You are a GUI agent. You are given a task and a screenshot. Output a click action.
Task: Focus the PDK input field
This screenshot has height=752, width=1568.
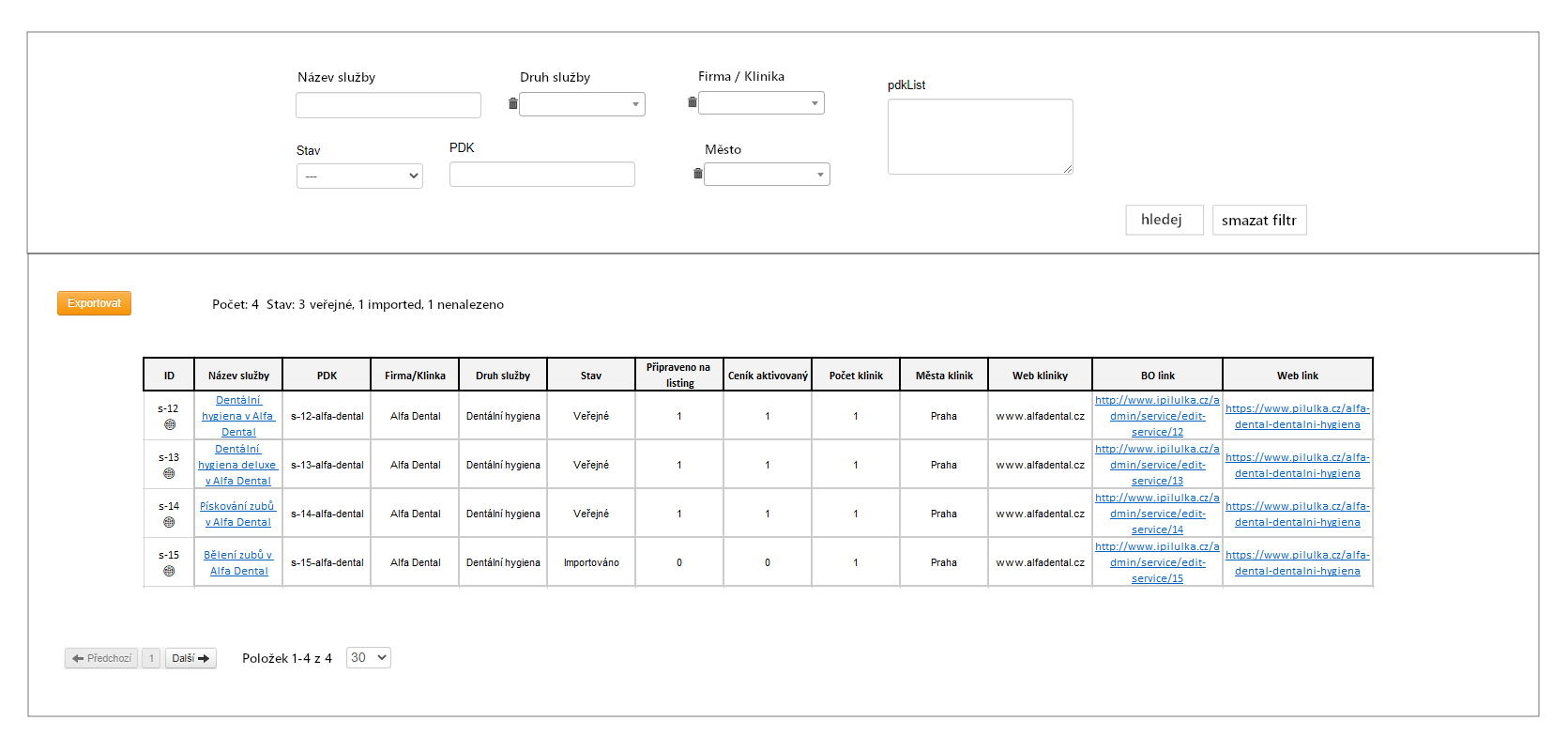(x=542, y=174)
